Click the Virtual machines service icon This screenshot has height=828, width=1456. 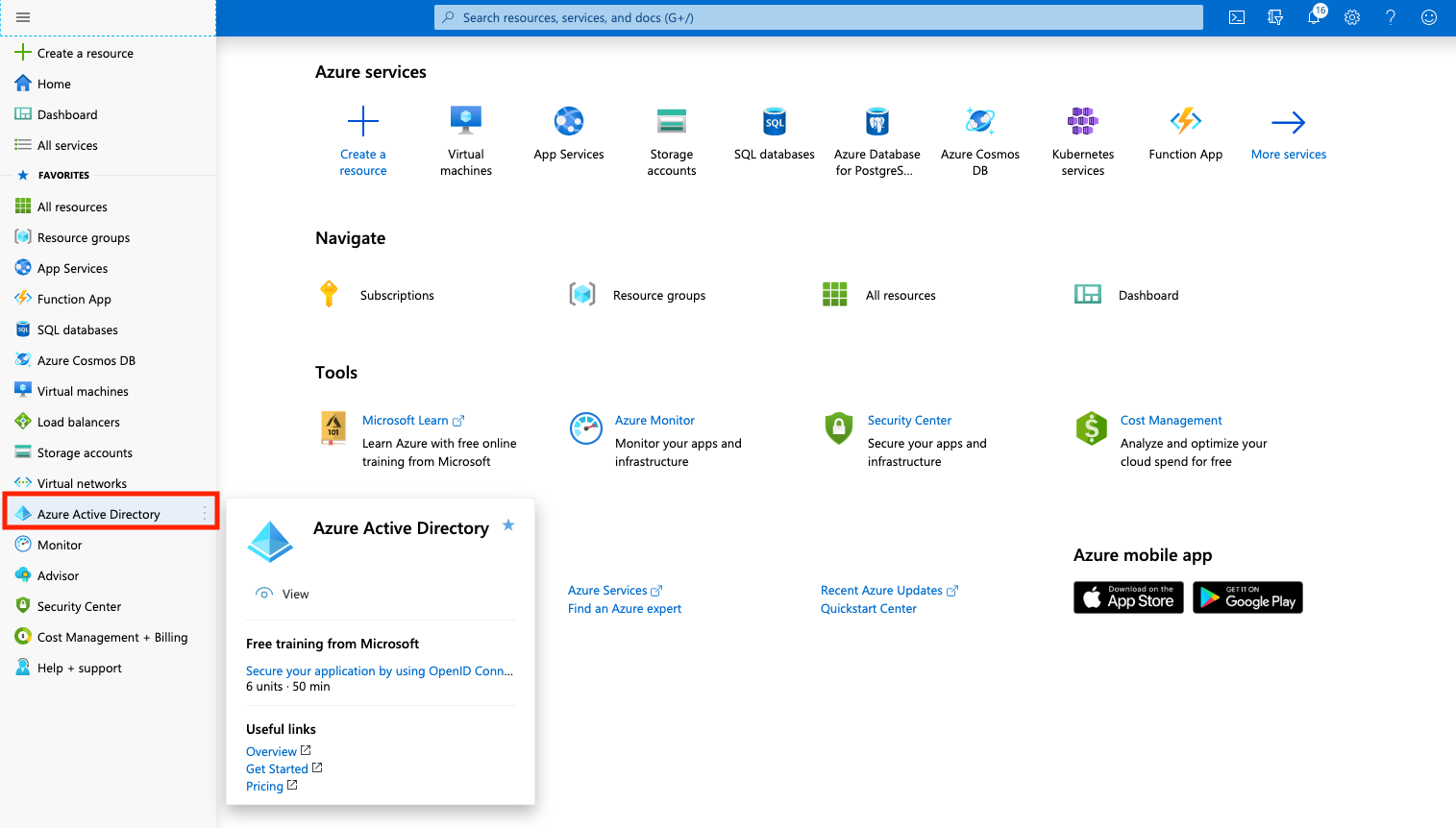pos(466,121)
